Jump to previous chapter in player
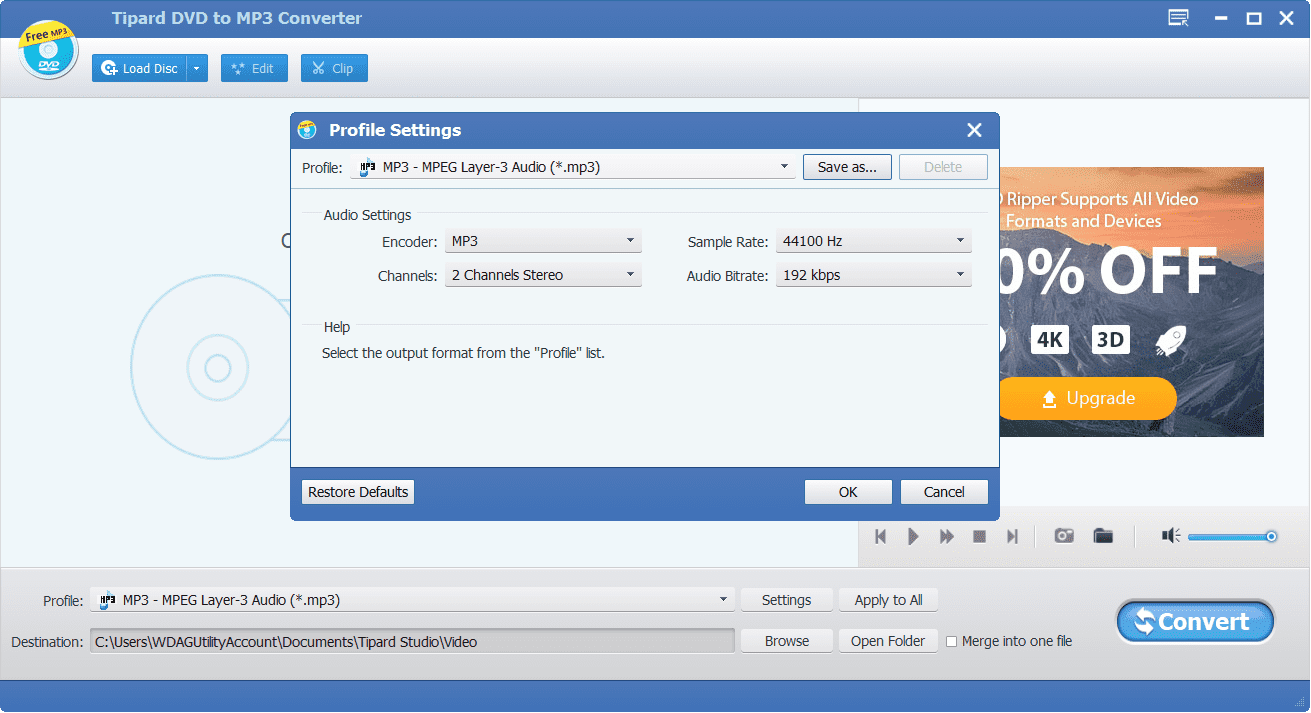This screenshot has width=1311, height=713. click(881, 537)
